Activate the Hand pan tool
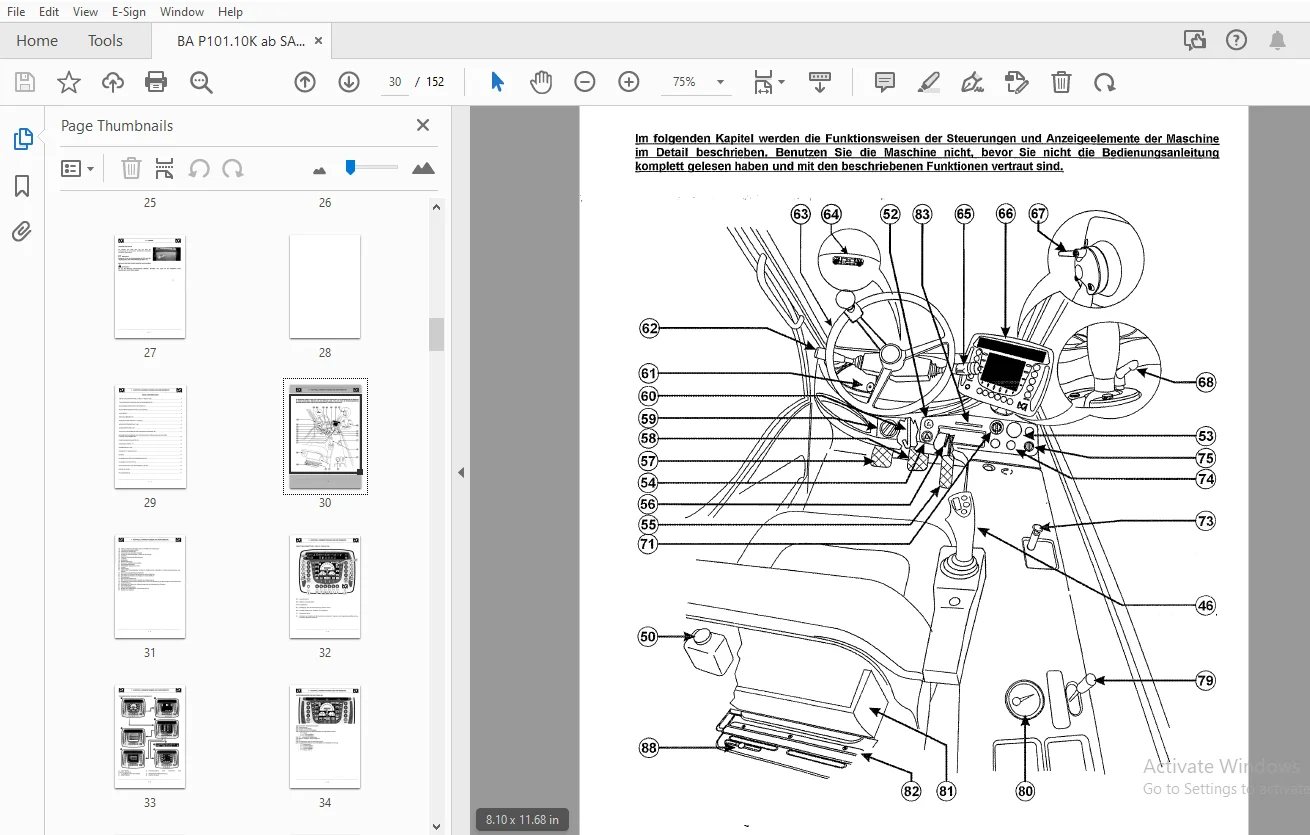This screenshot has height=835, width=1310. pos(541,82)
